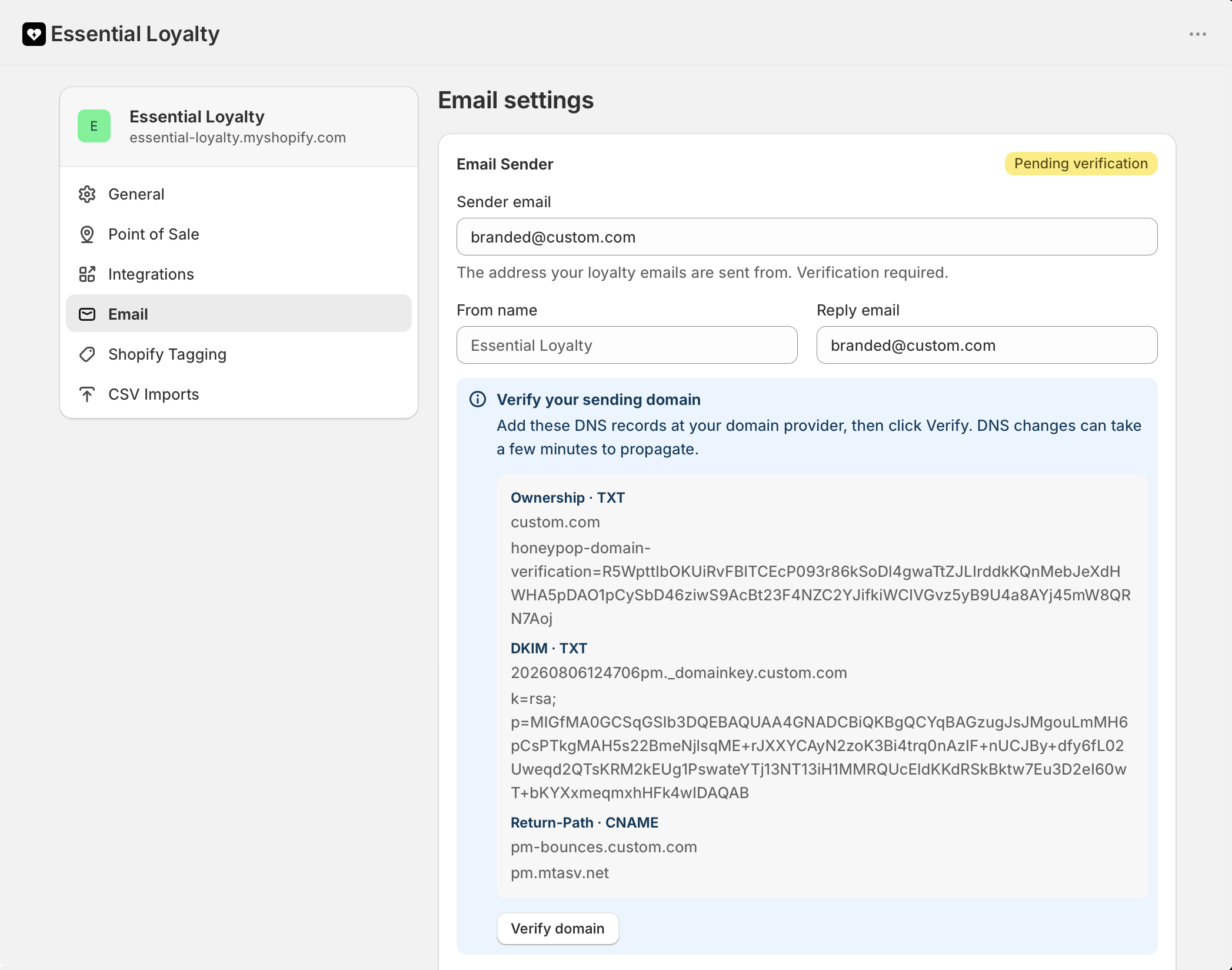Click the Point of Sale pin icon
The width and height of the screenshot is (1232, 970).
(x=87, y=234)
